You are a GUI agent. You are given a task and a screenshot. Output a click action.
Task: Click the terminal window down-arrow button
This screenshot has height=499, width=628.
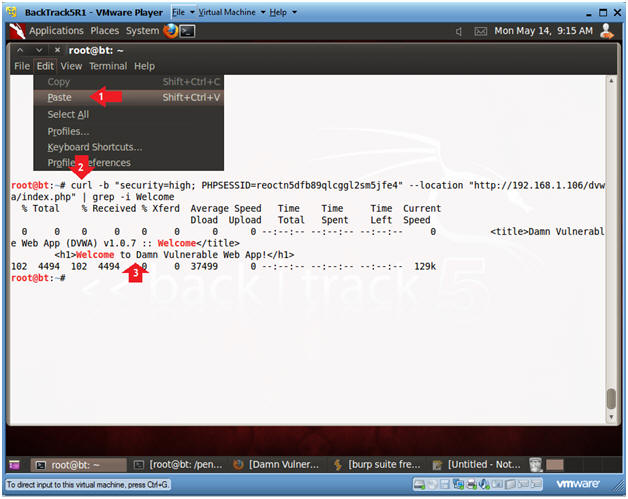pos(39,50)
